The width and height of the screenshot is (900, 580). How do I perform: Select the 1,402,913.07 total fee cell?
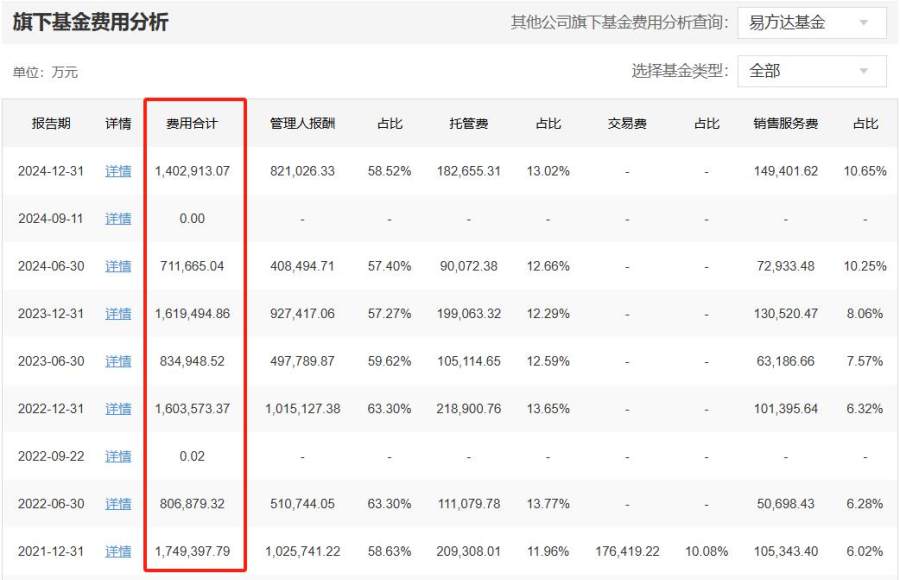point(192,171)
